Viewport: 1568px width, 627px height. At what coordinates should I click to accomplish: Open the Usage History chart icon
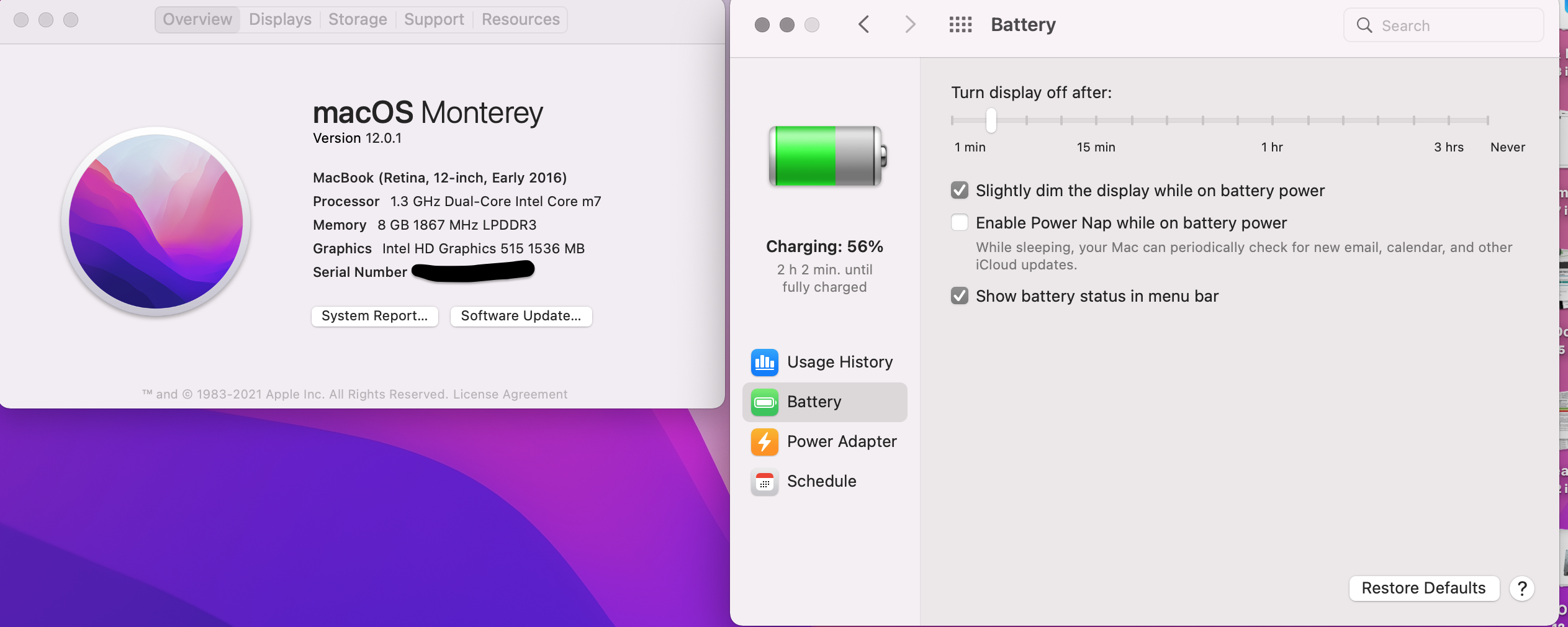click(764, 363)
